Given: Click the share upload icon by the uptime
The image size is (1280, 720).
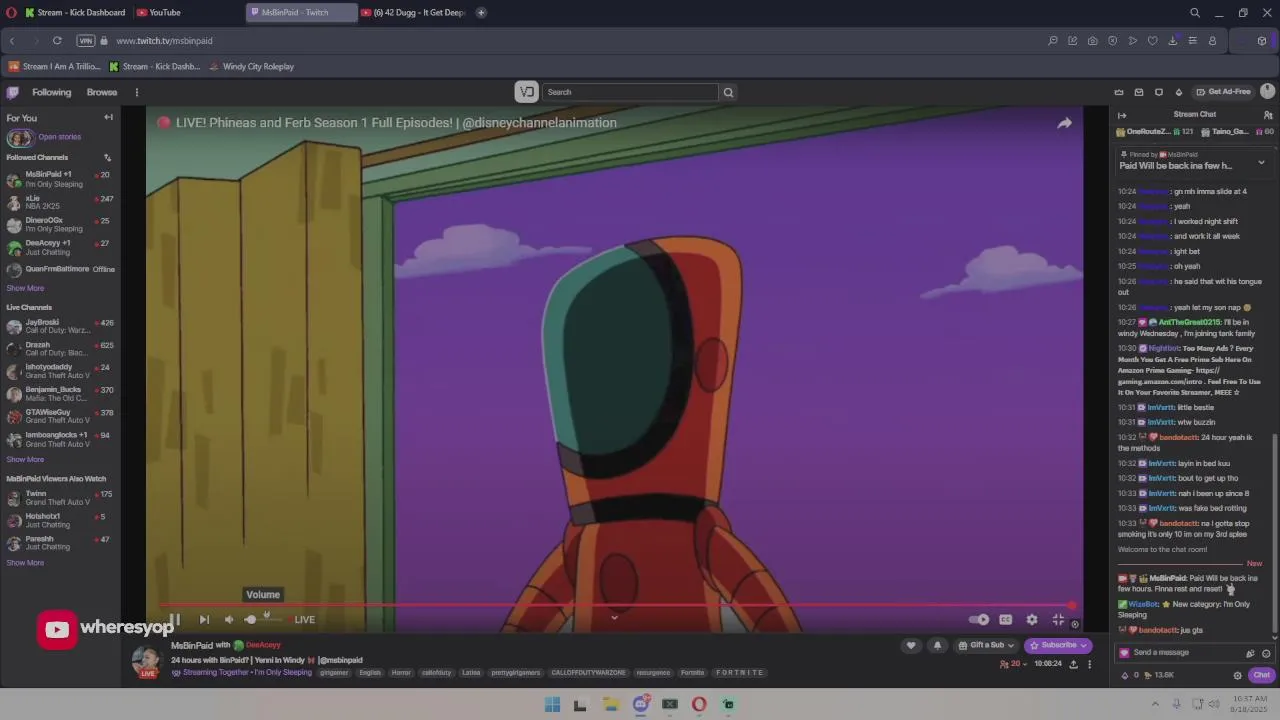Looking at the screenshot, I should pos(1073,664).
